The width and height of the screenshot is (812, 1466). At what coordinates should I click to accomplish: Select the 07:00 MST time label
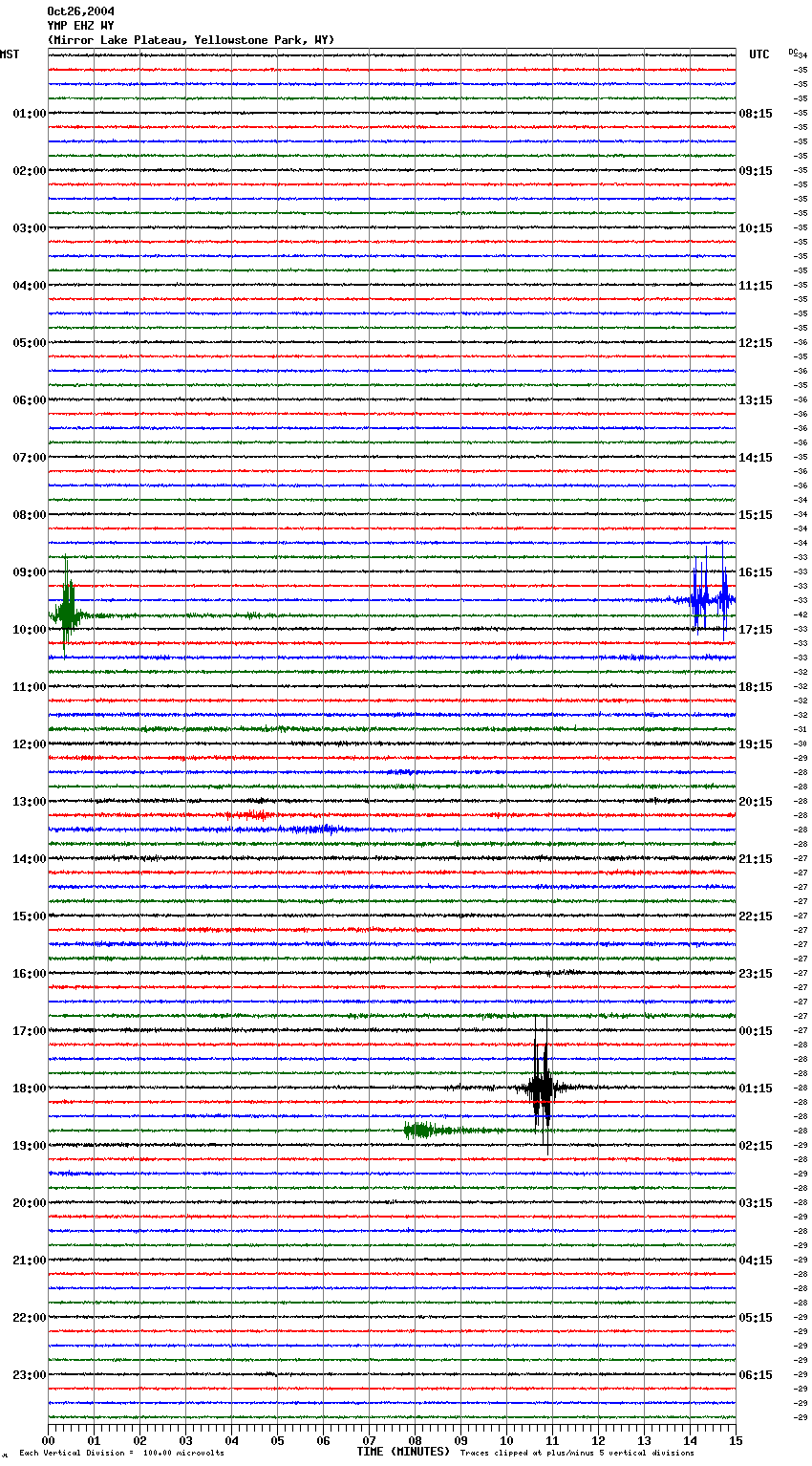pos(29,458)
